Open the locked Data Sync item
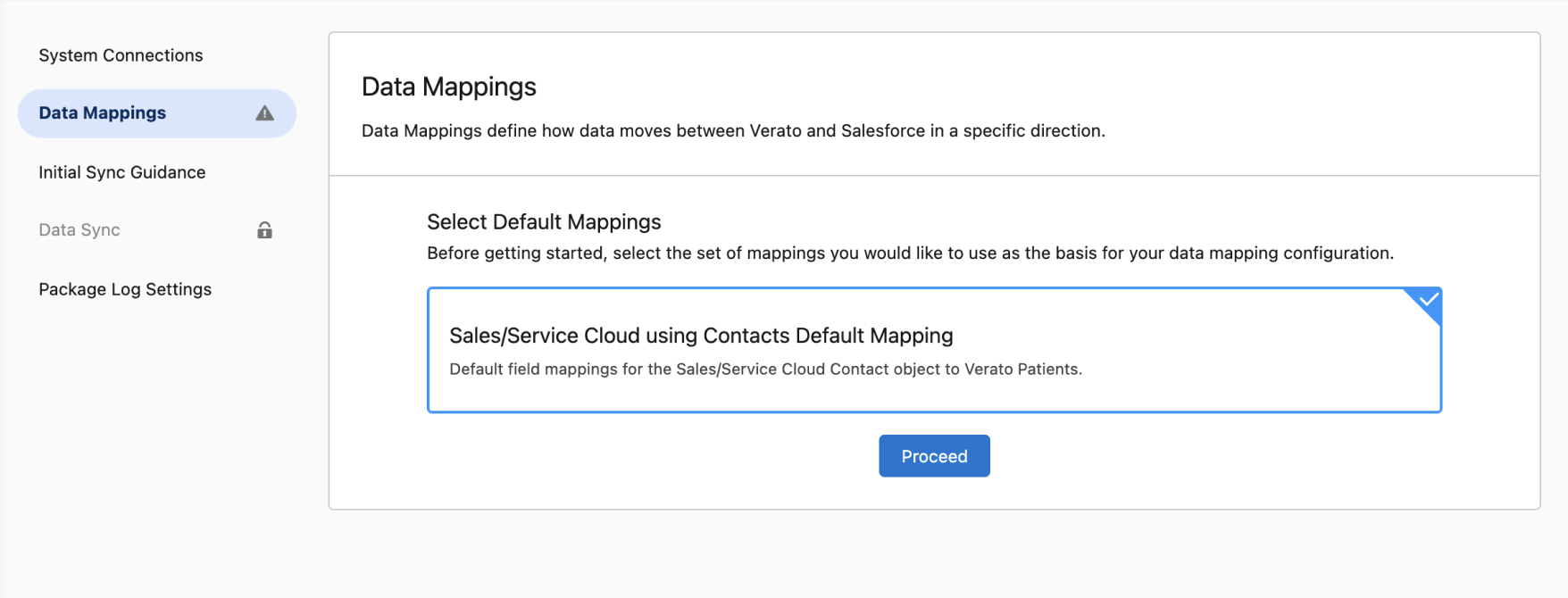This screenshot has width=1568, height=598. click(156, 230)
